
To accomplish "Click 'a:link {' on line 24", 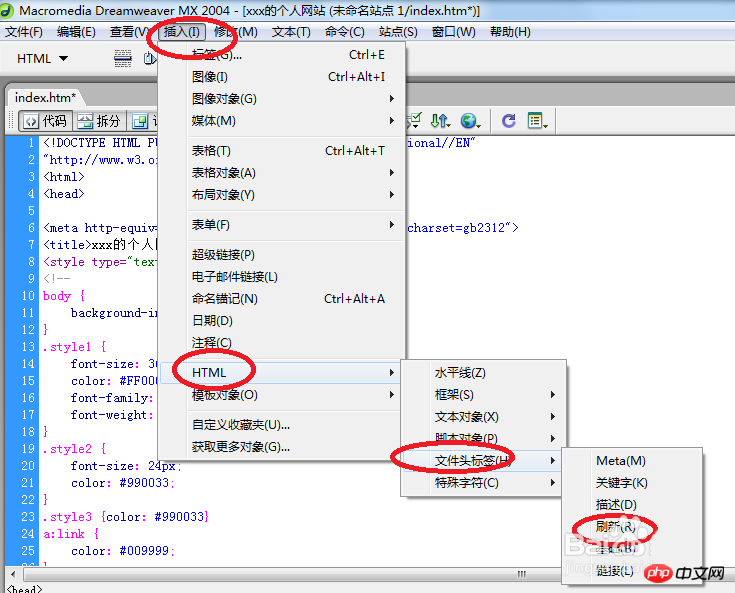I will pyautogui.click(x=71, y=534).
